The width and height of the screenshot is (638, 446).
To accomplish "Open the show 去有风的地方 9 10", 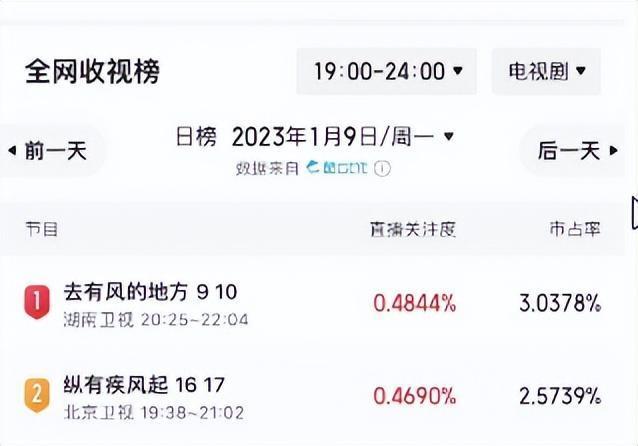I will point(150,292).
